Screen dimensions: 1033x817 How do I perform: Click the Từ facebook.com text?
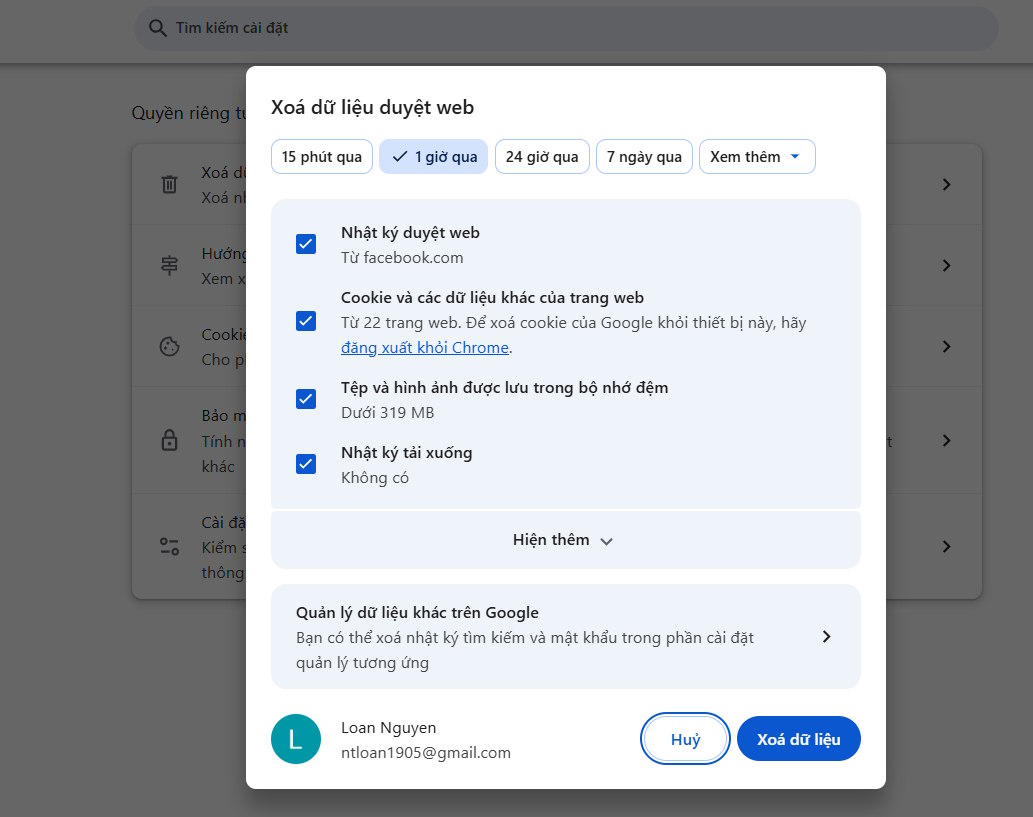402,258
